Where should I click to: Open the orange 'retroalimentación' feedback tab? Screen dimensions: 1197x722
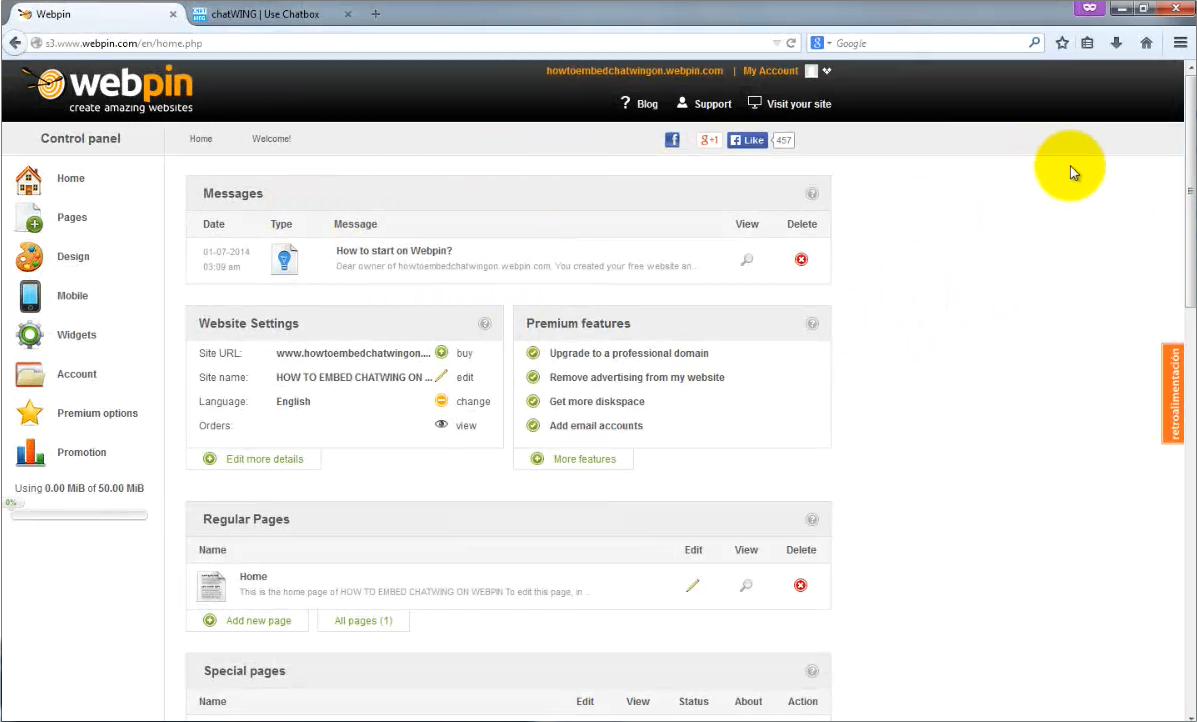[x=1173, y=393]
